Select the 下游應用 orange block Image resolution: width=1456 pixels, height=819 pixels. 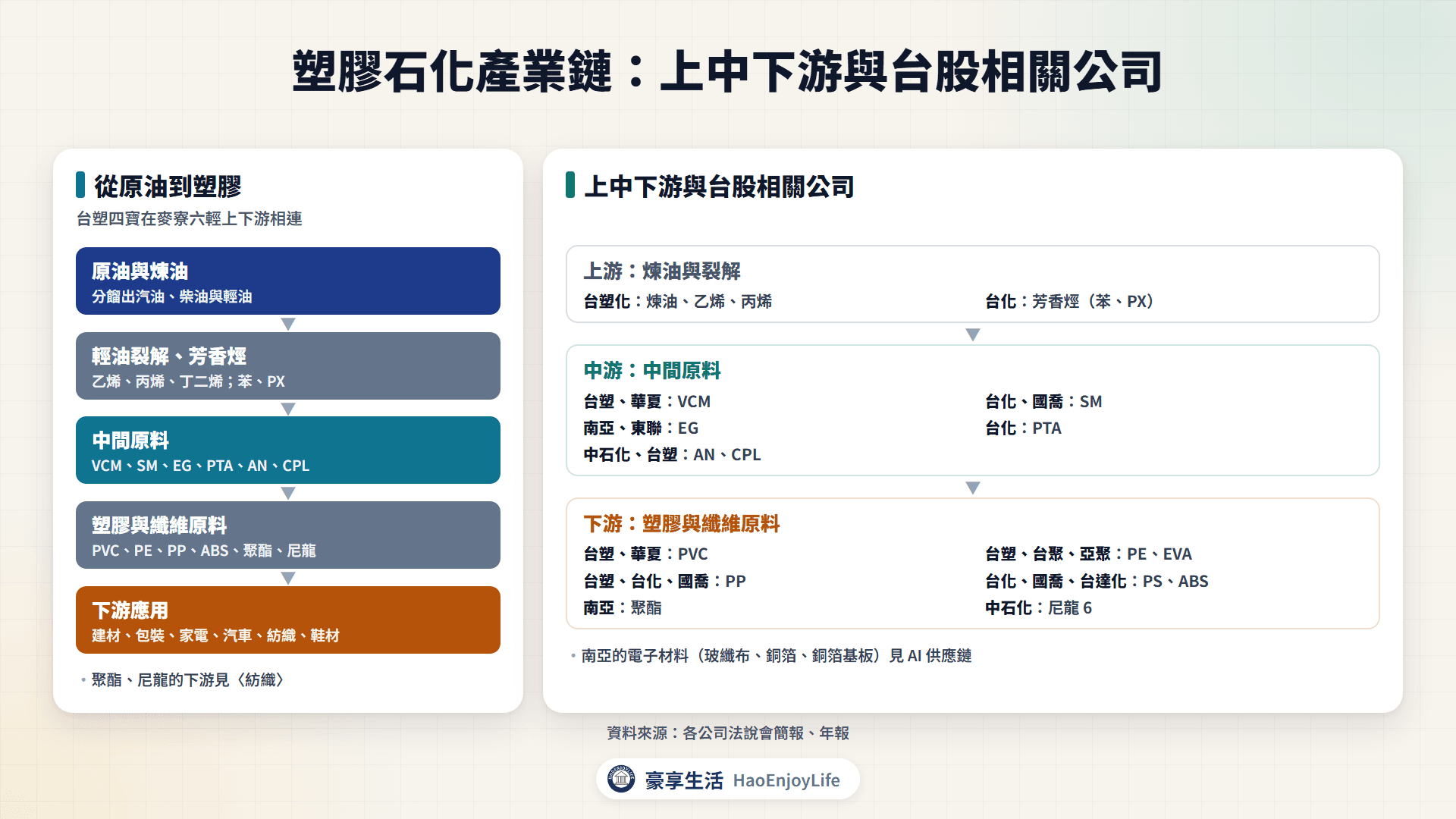point(288,620)
